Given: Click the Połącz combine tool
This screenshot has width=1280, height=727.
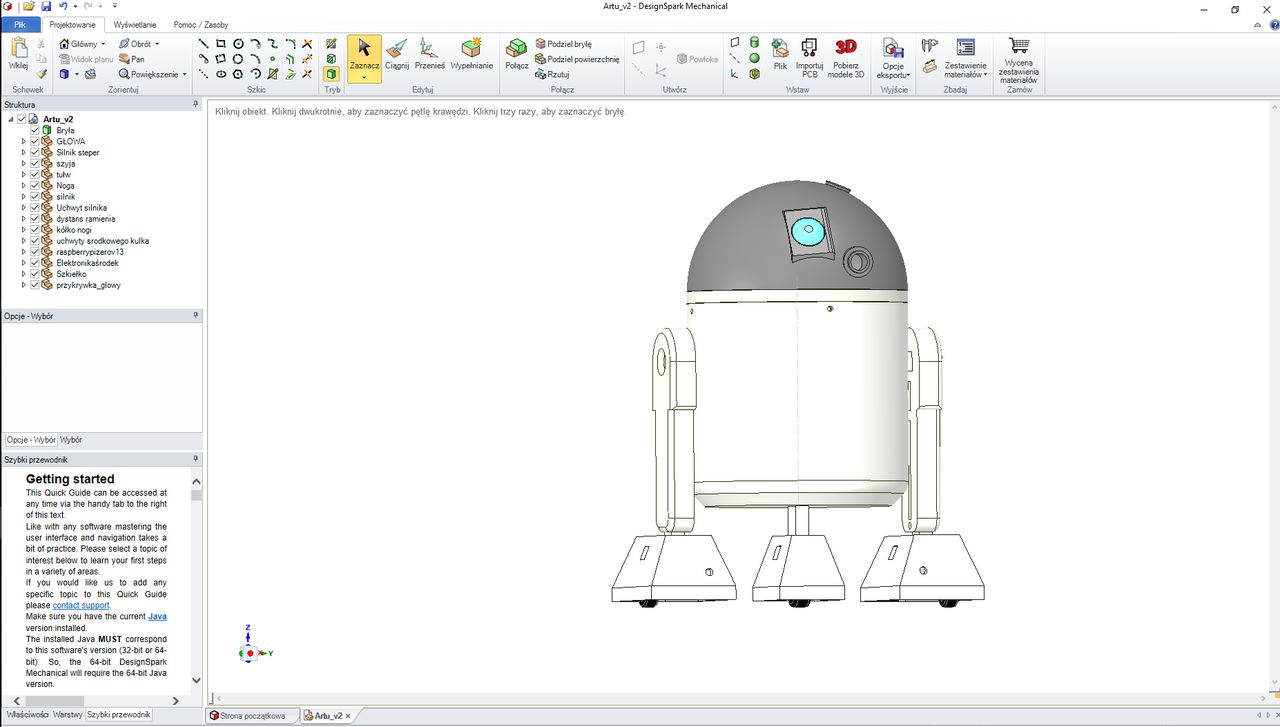Looking at the screenshot, I should tap(517, 54).
